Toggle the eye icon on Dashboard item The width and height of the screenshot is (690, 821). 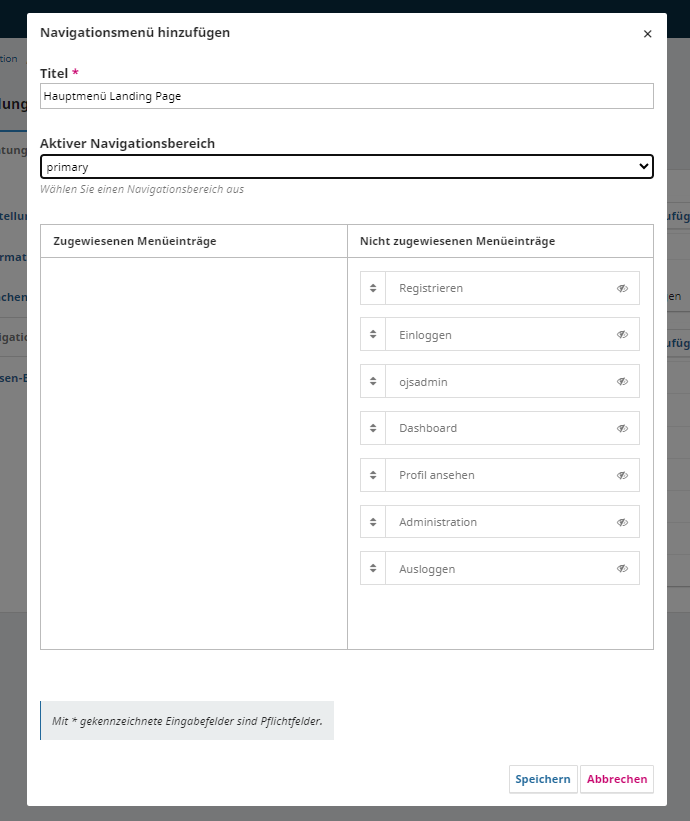point(622,428)
